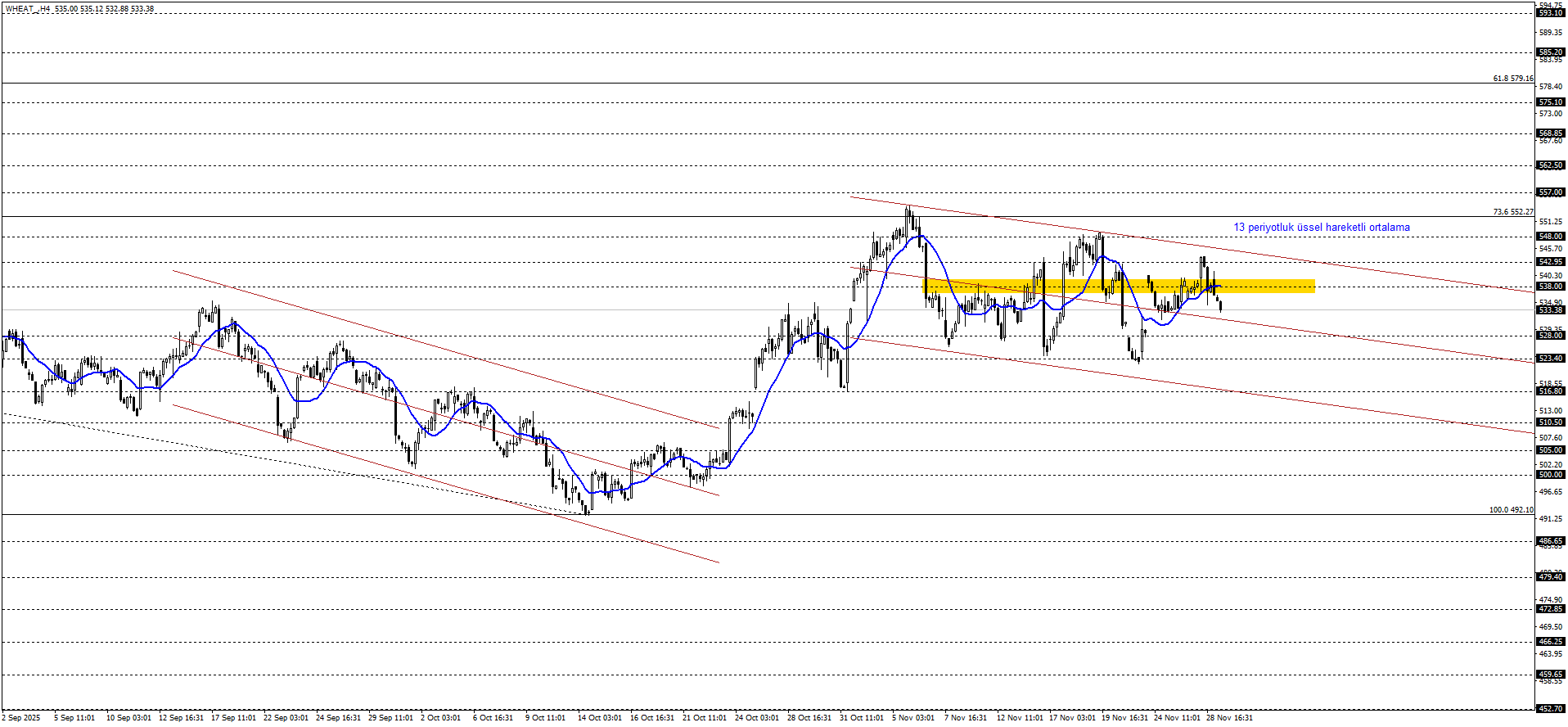The image size is (1568, 727).
Task: Select the '13 periyotluk üssel hareketli ortalama' text label
Action: pos(1321,228)
